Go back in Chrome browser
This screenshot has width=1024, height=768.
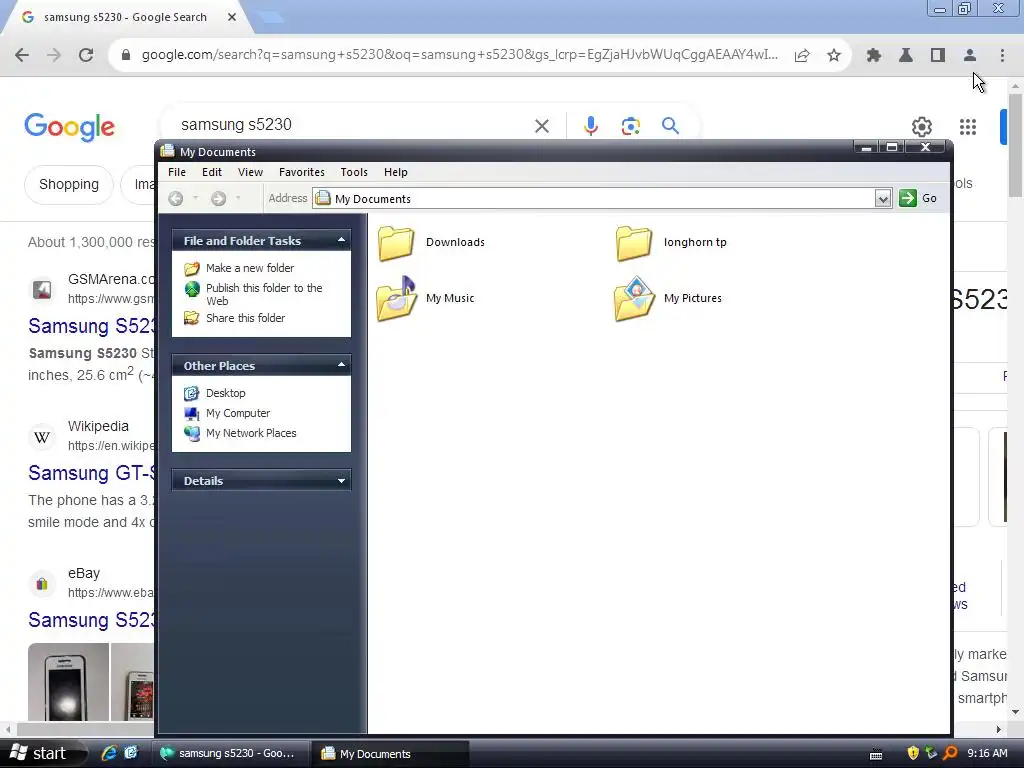click(x=22, y=56)
